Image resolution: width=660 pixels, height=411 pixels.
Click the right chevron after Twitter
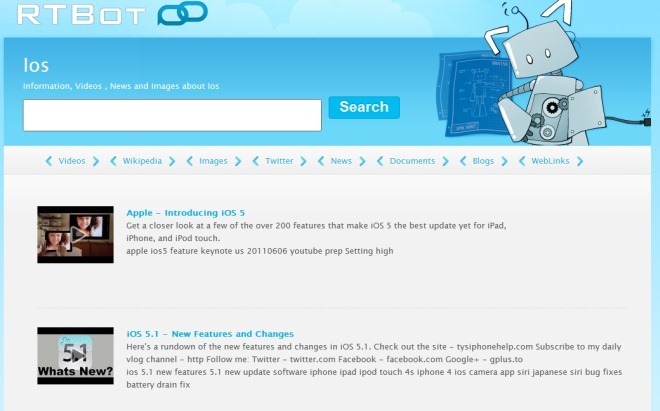coord(303,161)
